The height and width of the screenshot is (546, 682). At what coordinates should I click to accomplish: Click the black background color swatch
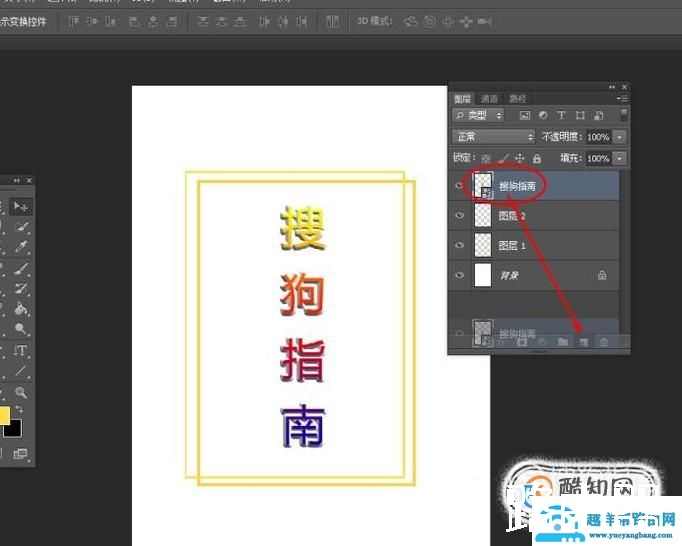[x=14, y=430]
